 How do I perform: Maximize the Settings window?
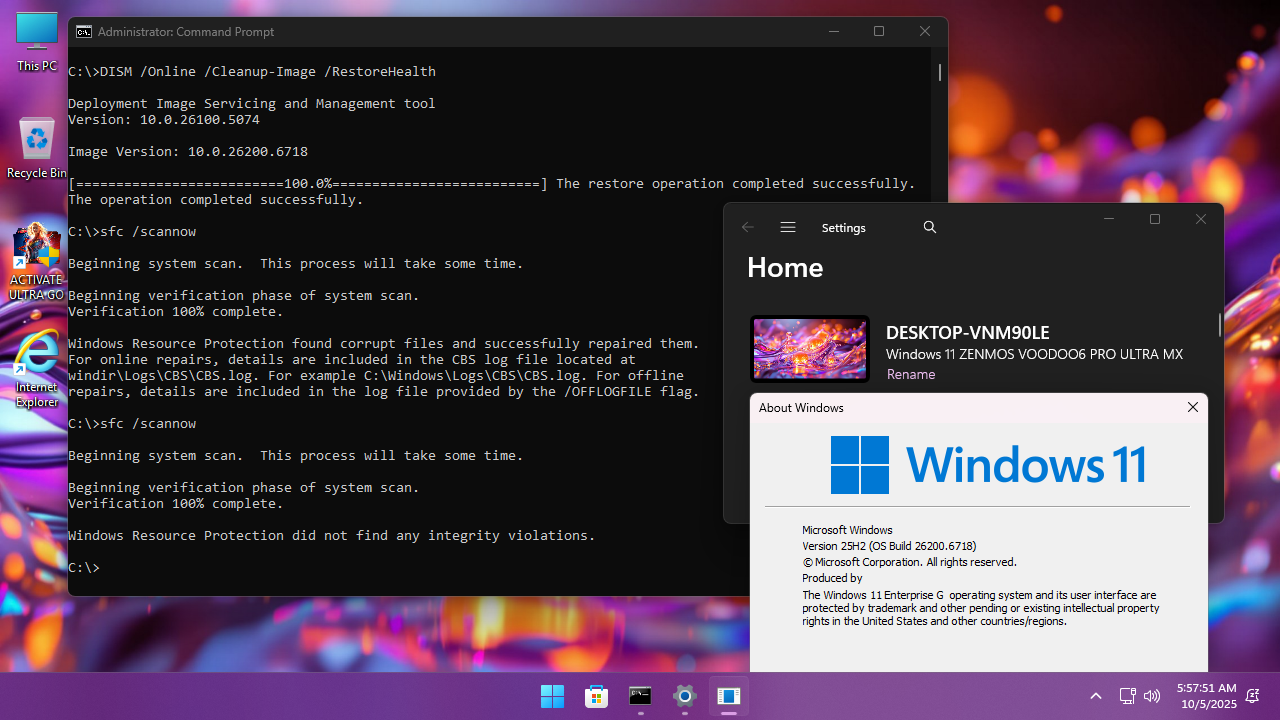coord(1155,219)
